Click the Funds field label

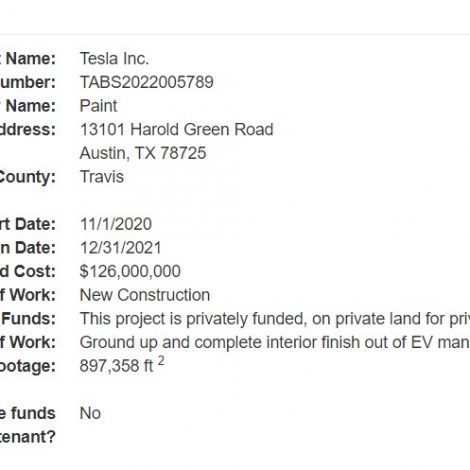pyautogui.click(x=28, y=319)
